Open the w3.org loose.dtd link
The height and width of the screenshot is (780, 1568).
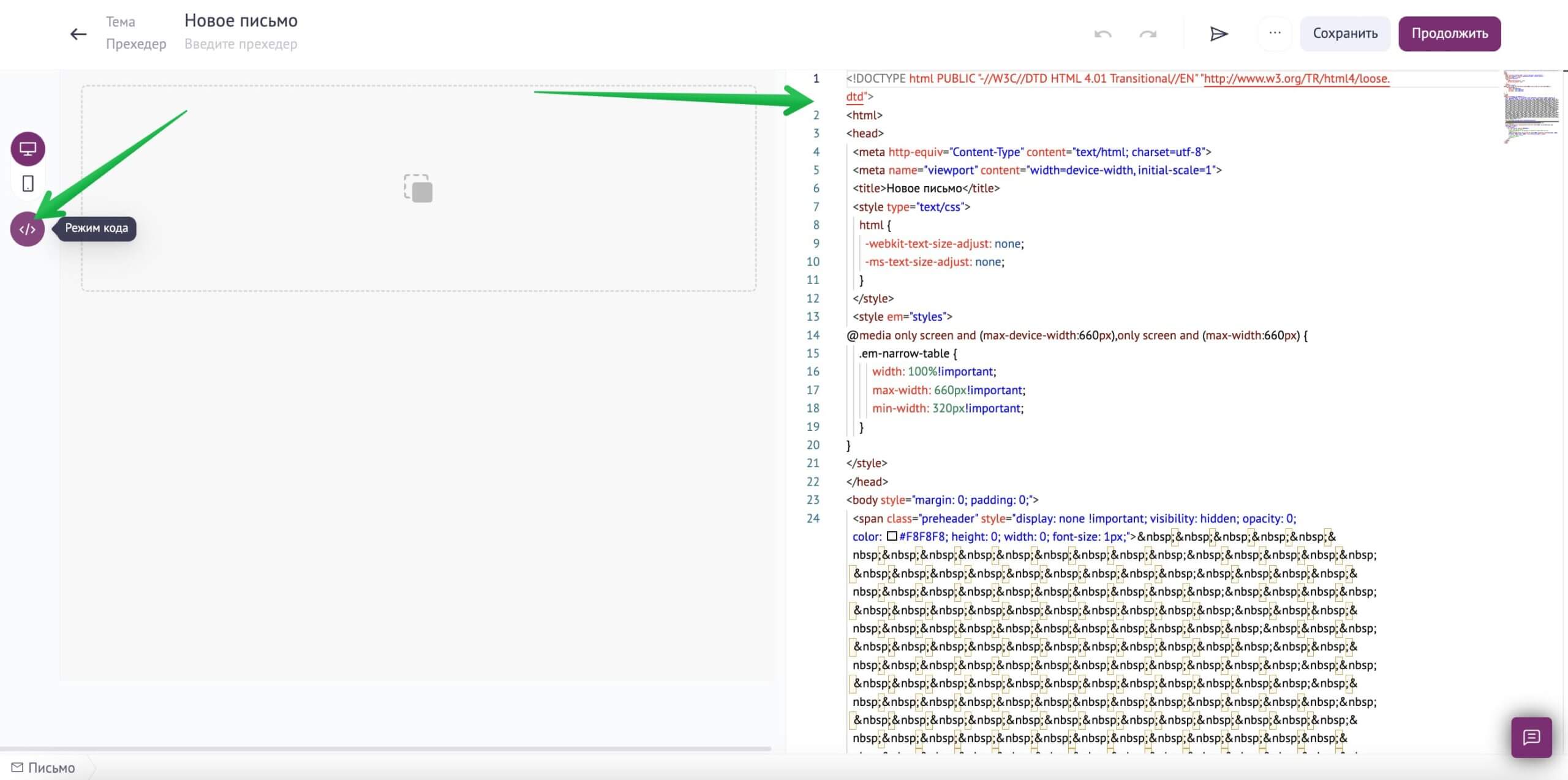click(x=1297, y=78)
